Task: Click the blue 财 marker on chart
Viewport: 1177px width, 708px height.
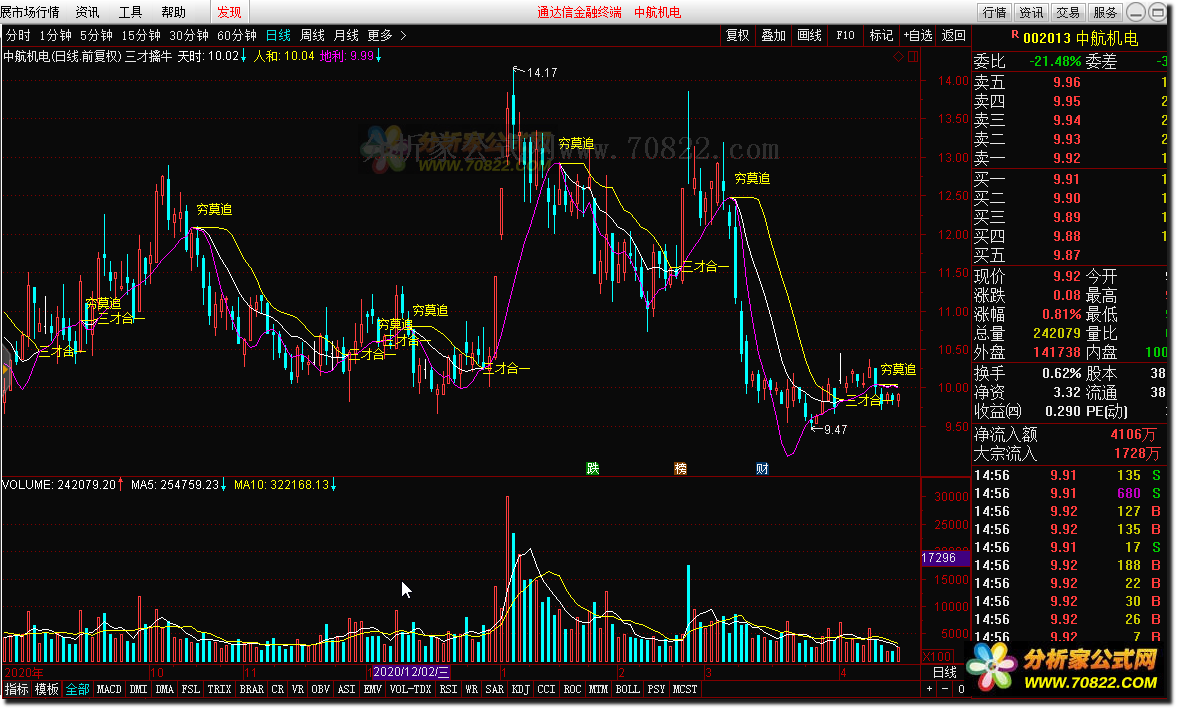Action: tap(762, 468)
